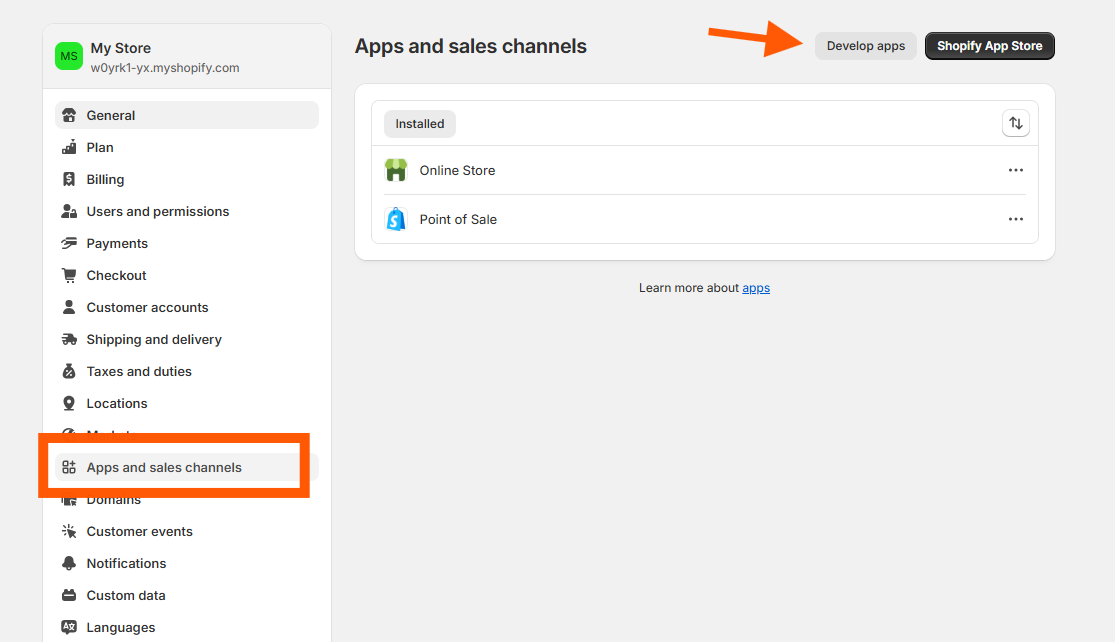The height and width of the screenshot is (642, 1115).
Task: Open Locations settings
Action: [186, 403]
